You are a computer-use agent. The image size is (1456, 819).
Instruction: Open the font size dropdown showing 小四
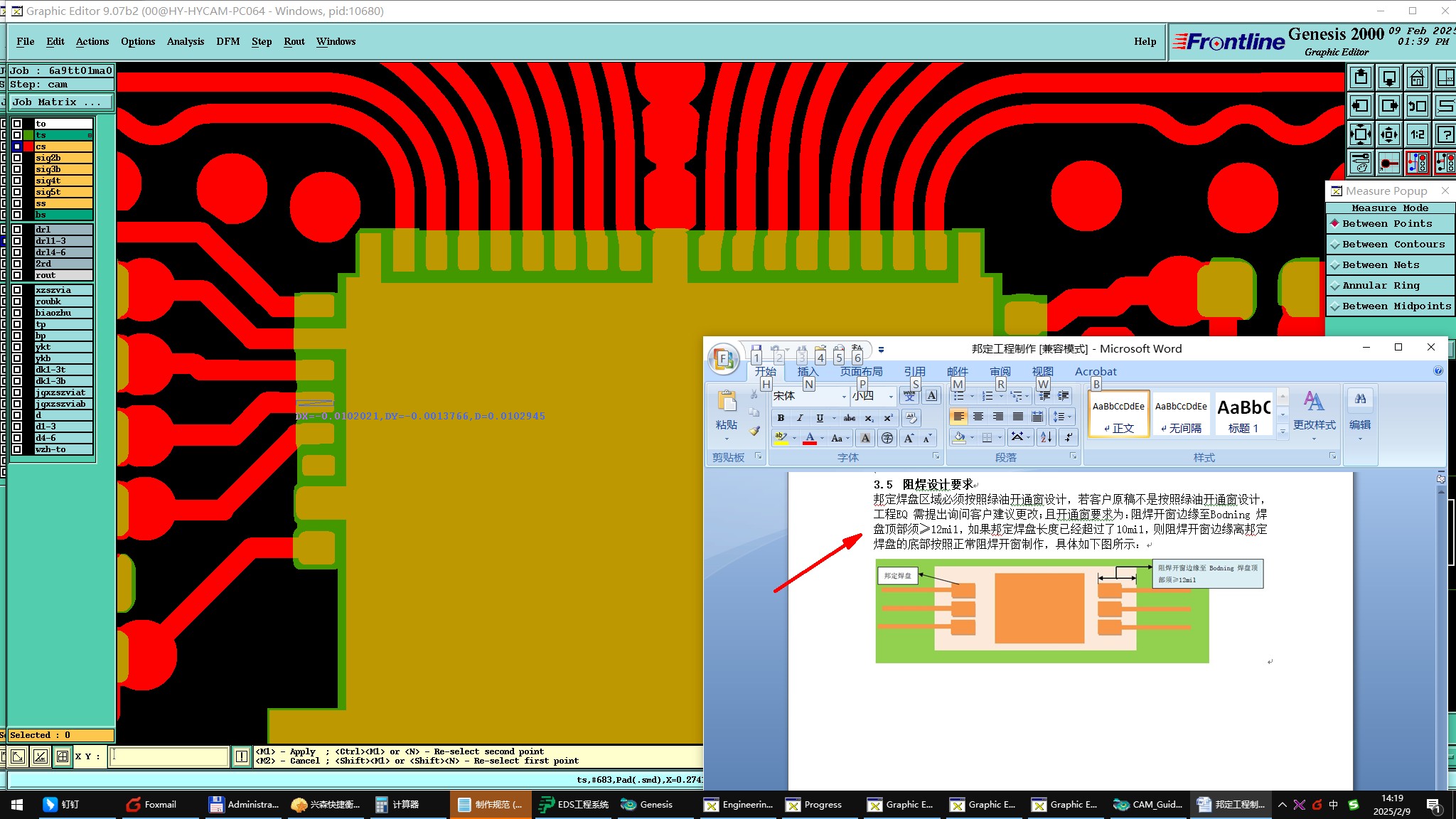(890, 397)
